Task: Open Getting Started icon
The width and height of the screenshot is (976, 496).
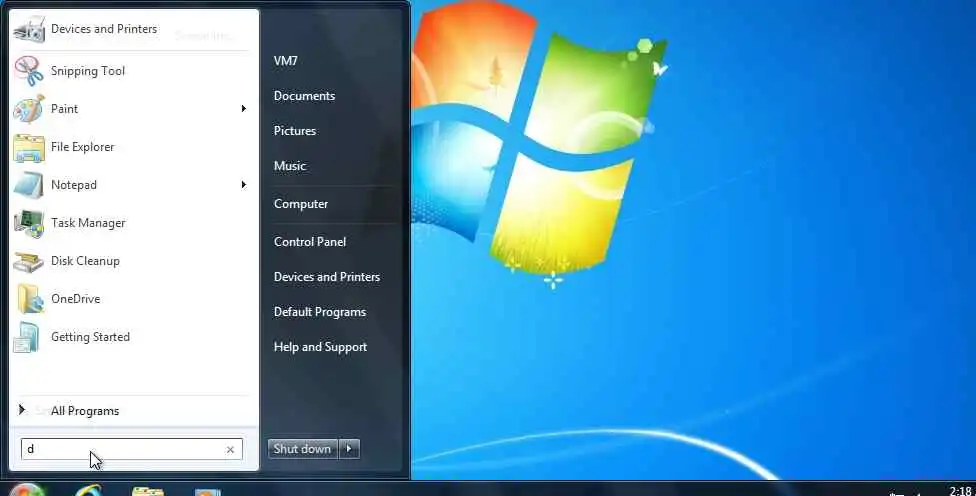Action: [27, 337]
